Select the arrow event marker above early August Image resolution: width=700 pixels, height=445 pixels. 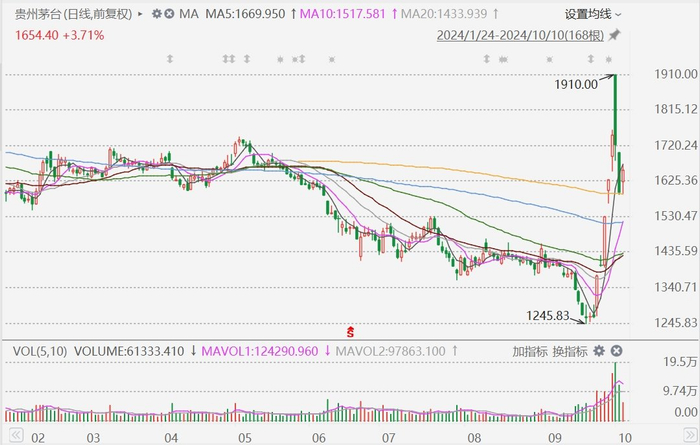pyautogui.click(x=487, y=58)
